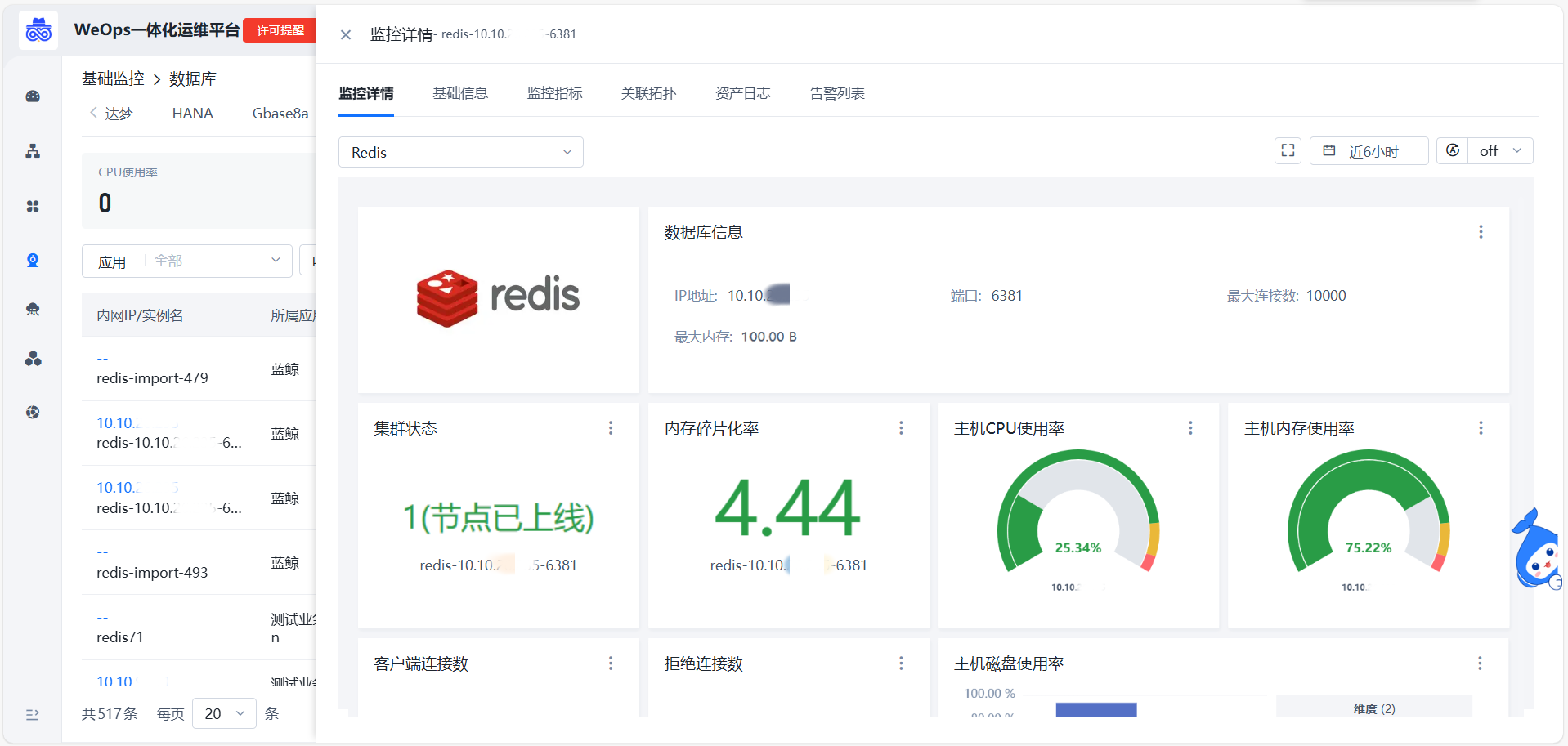
Task: Switch to the 监控详情 tab
Action: (366, 93)
